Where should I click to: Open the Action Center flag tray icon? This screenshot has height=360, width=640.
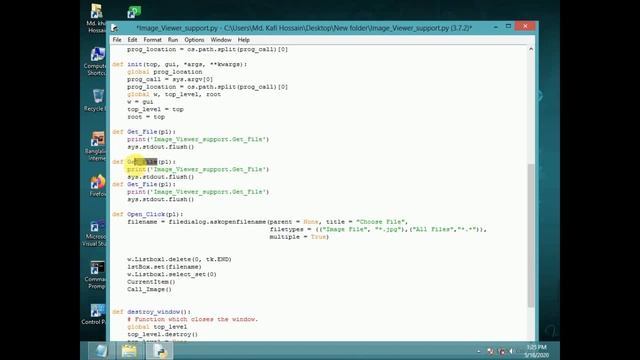pyautogui.click(x=491, y=351)
